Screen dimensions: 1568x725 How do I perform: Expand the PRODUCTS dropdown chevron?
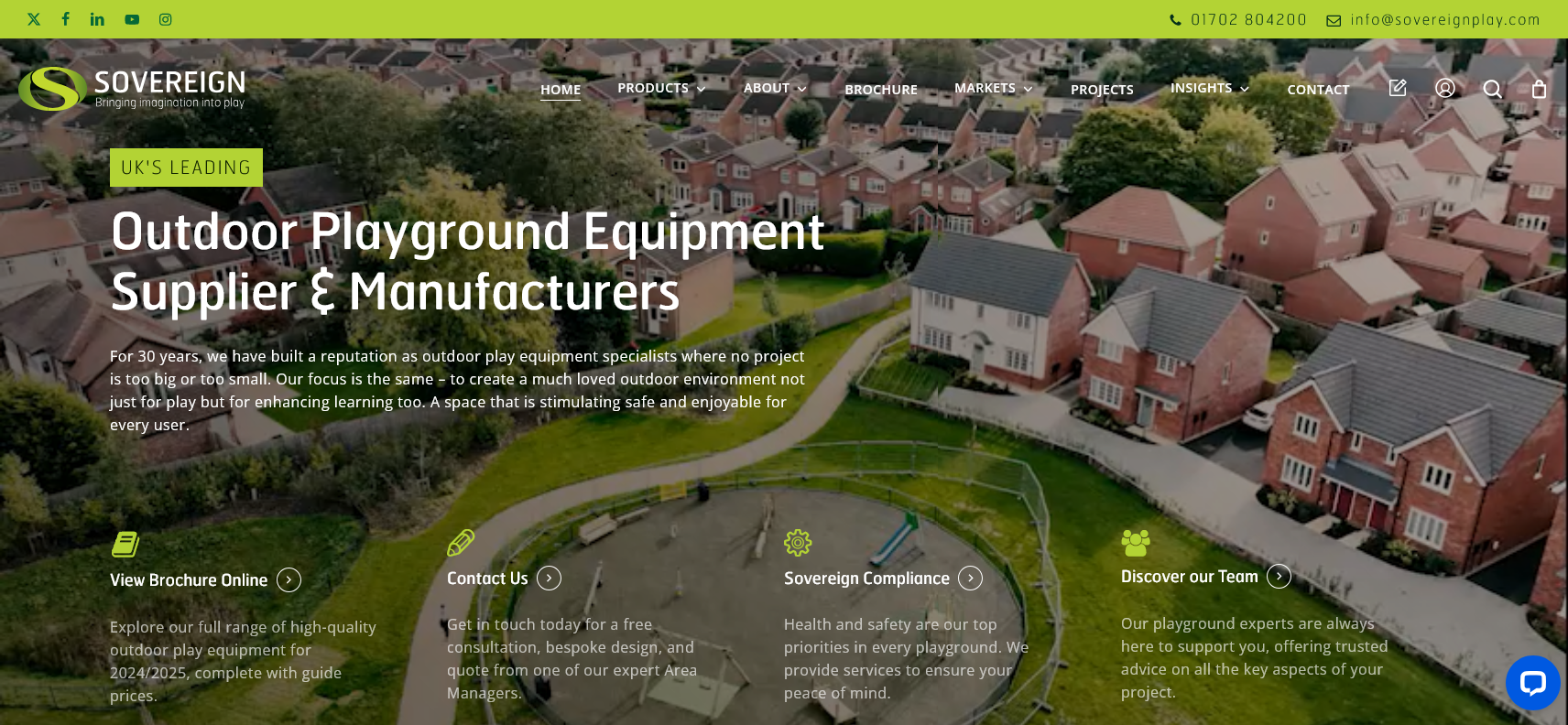point(701,89)
